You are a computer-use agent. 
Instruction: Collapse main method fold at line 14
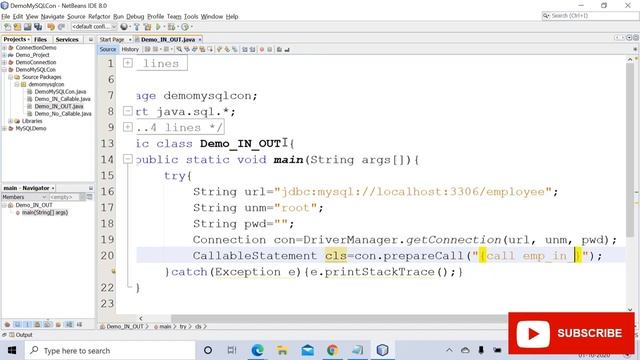128,159
